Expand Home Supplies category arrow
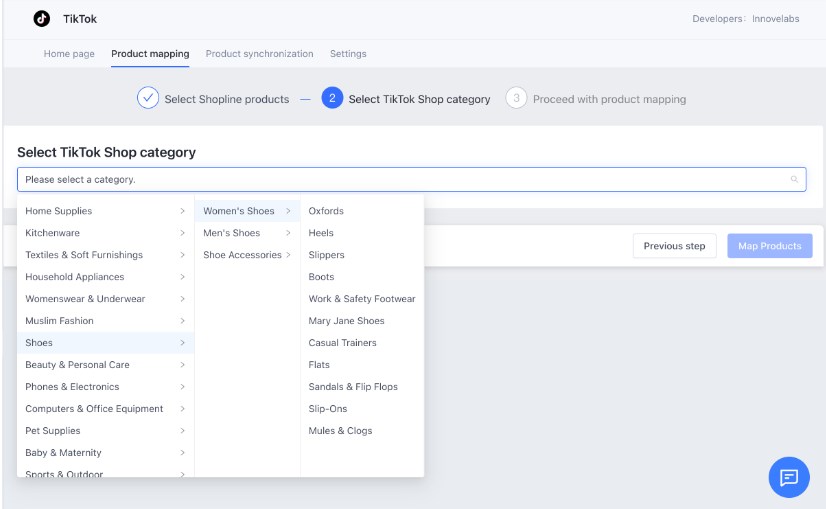Image resolution: width=826 pixels, height=509 pixels. [182, 211]
